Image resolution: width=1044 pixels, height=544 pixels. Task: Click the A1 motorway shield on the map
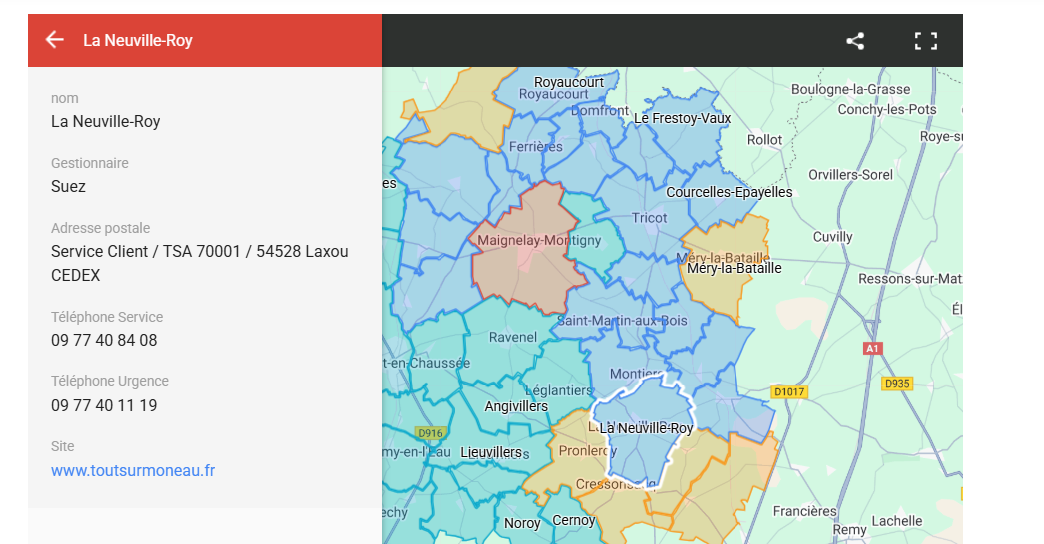(x=872, y=348)
